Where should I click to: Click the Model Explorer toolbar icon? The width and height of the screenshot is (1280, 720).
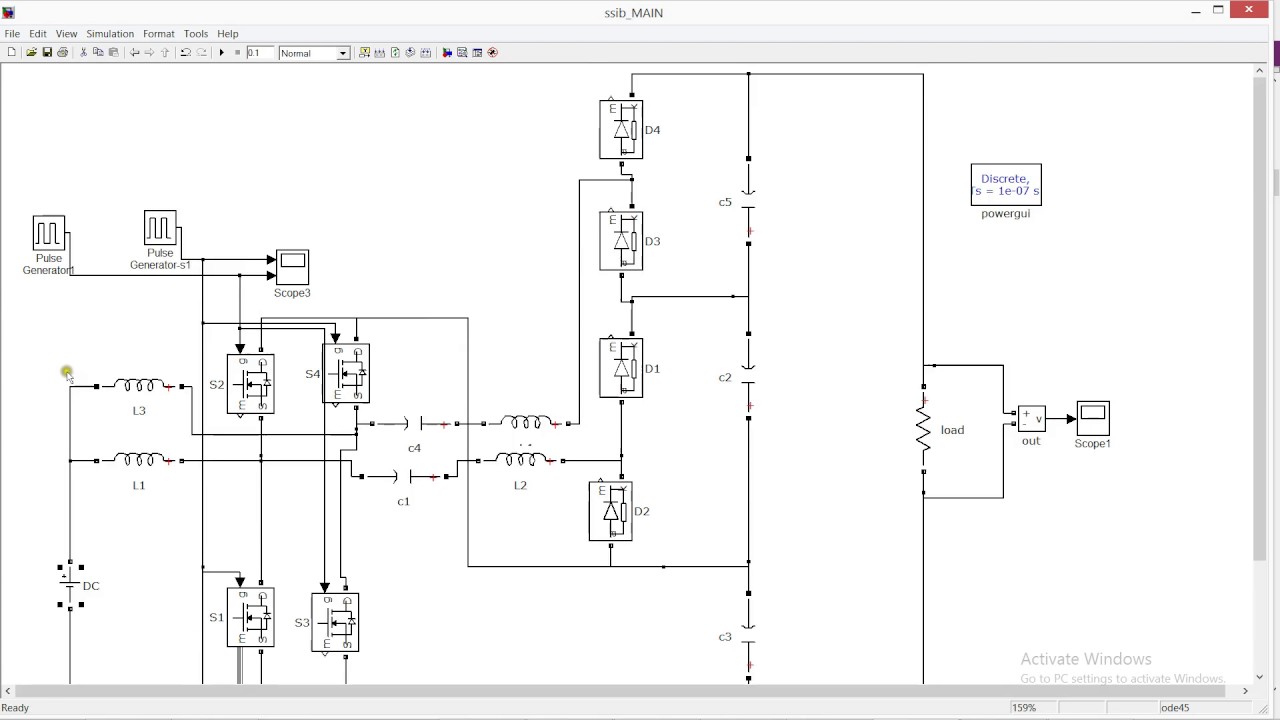(x=462, y=52)
